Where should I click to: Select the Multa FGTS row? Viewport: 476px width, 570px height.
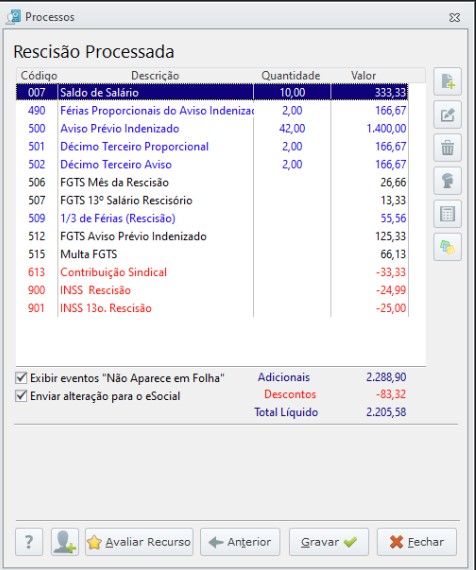212,254
